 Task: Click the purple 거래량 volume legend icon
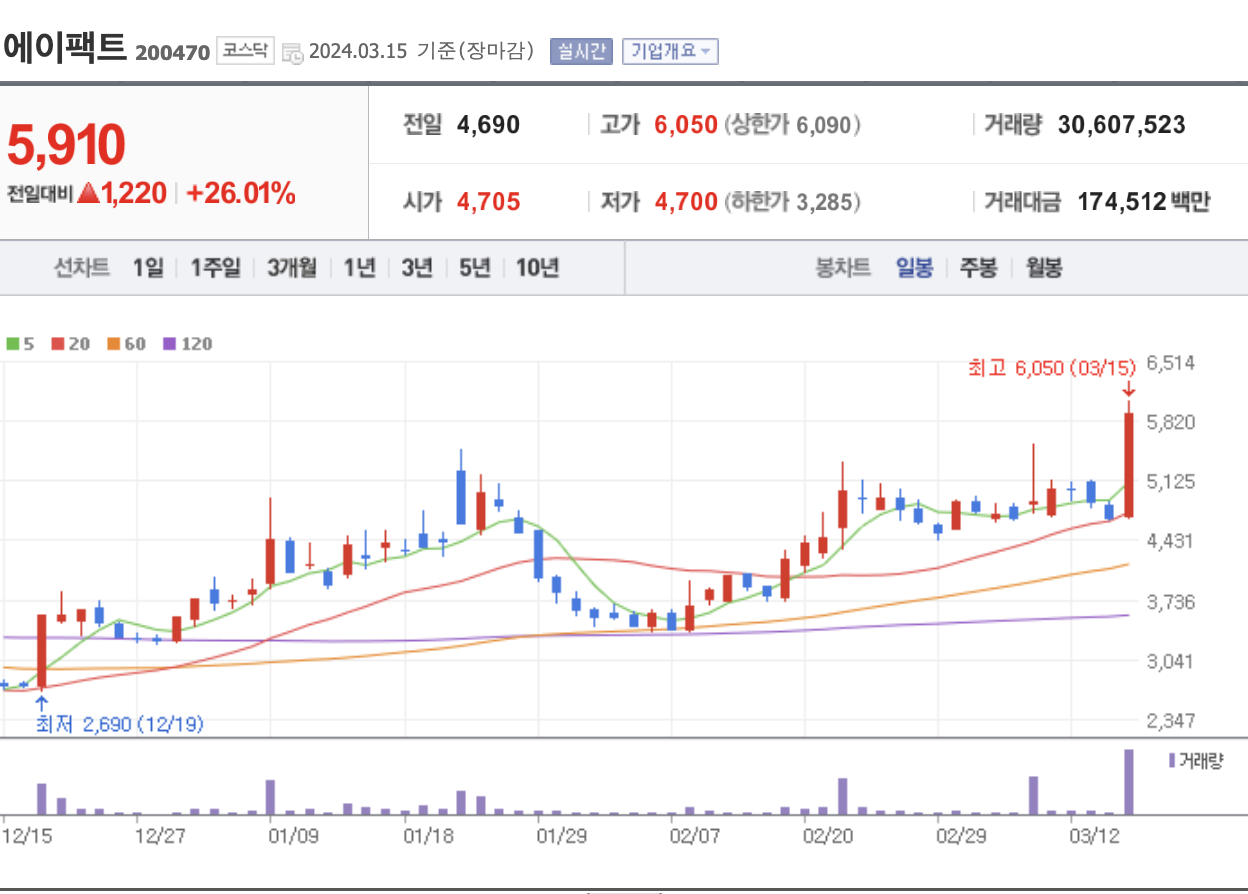click(x=1172, y=760)
